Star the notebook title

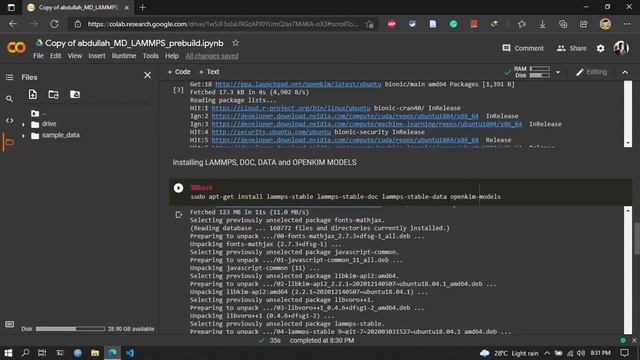pos(236,43)
